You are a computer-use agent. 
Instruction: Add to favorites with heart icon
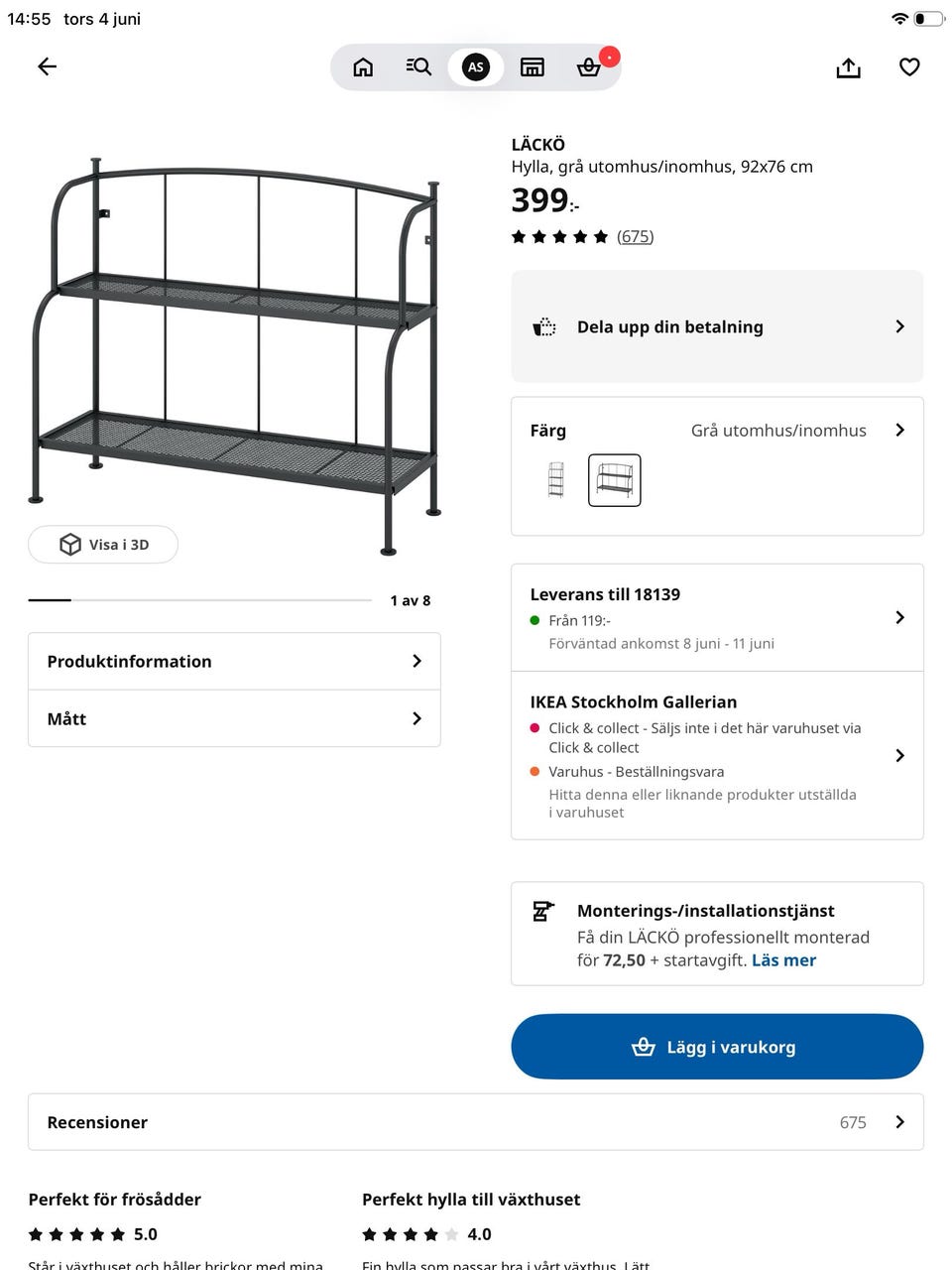[909, 66]
